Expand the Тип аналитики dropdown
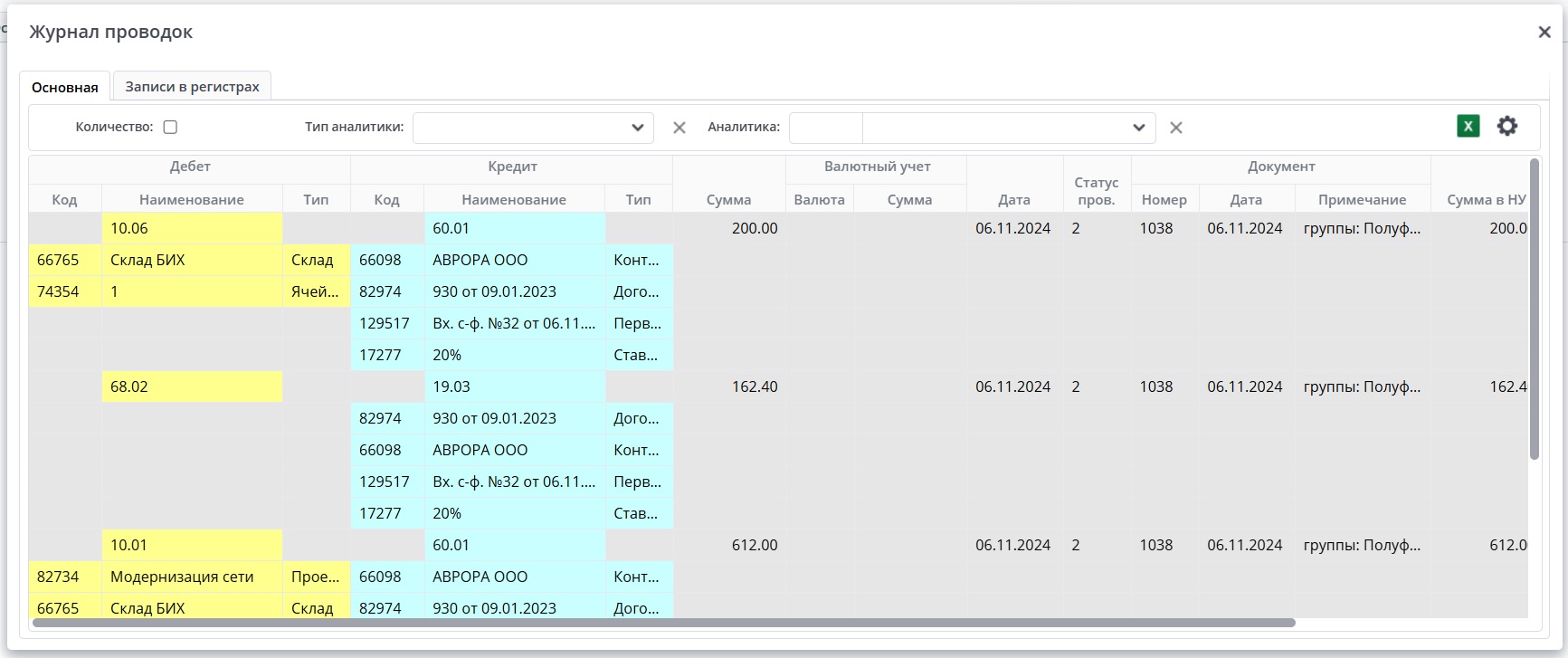The image size is (1568, 658). 637,129
